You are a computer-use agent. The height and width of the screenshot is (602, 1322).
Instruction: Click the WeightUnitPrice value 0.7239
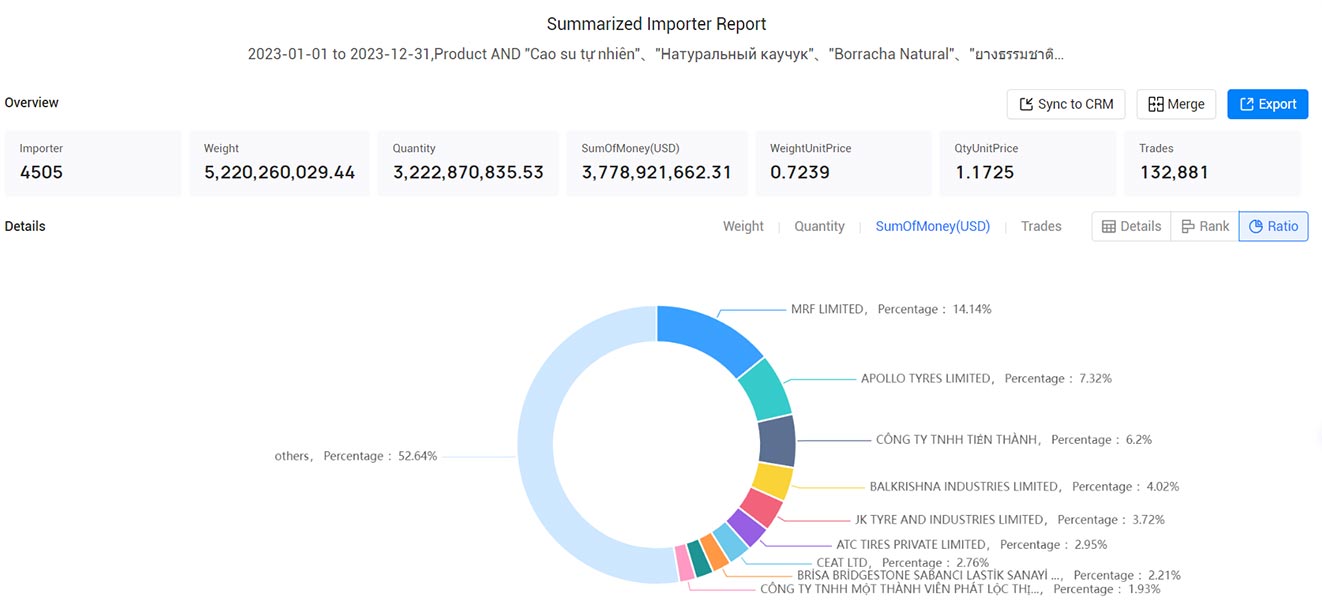coord(799,172)
